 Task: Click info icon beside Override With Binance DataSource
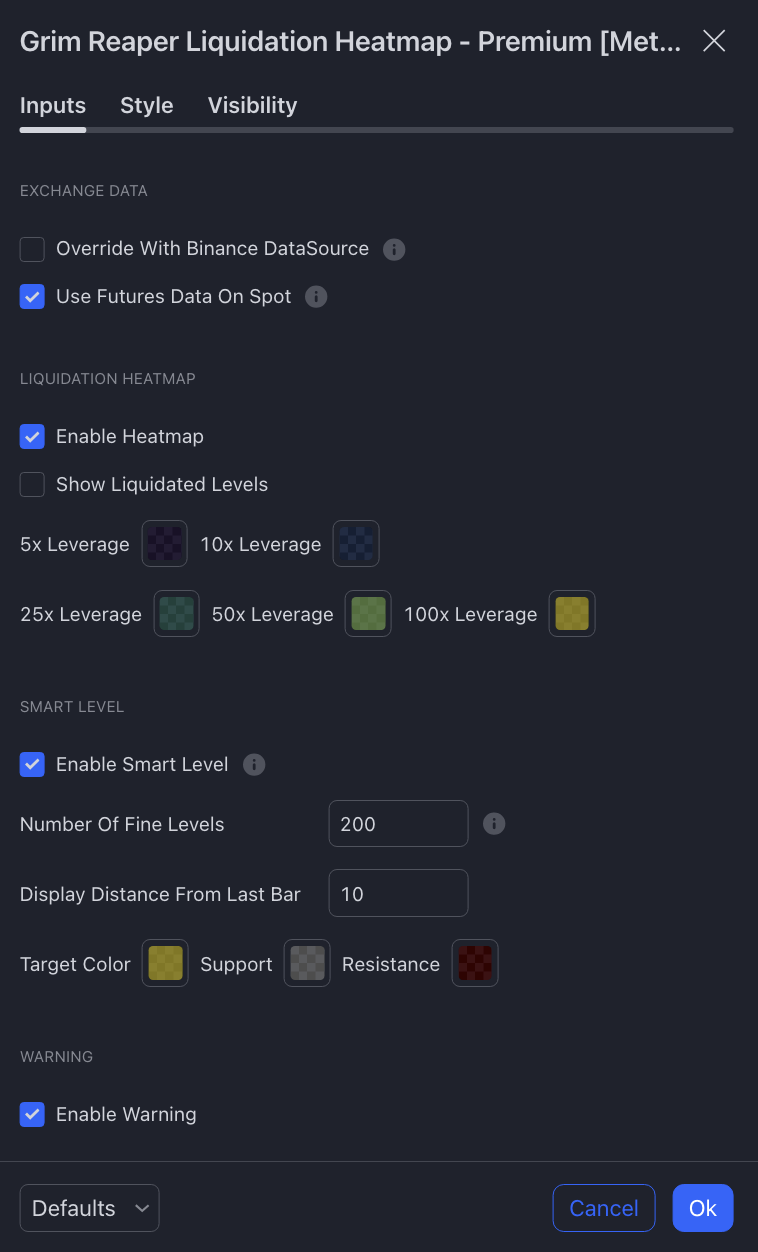(394, 249)
